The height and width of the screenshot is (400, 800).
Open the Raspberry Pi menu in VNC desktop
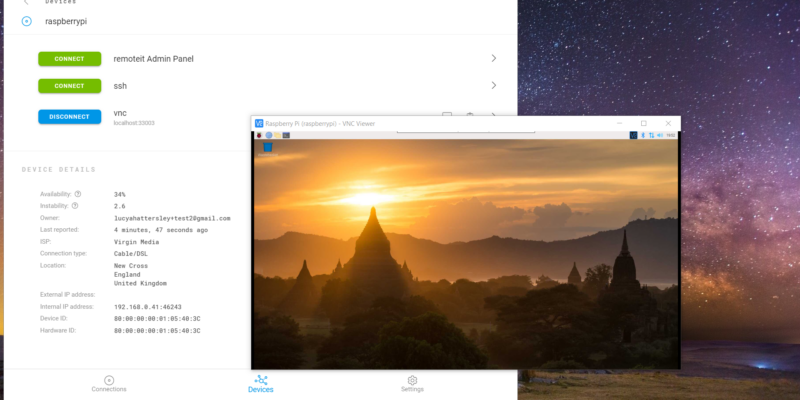259,135
